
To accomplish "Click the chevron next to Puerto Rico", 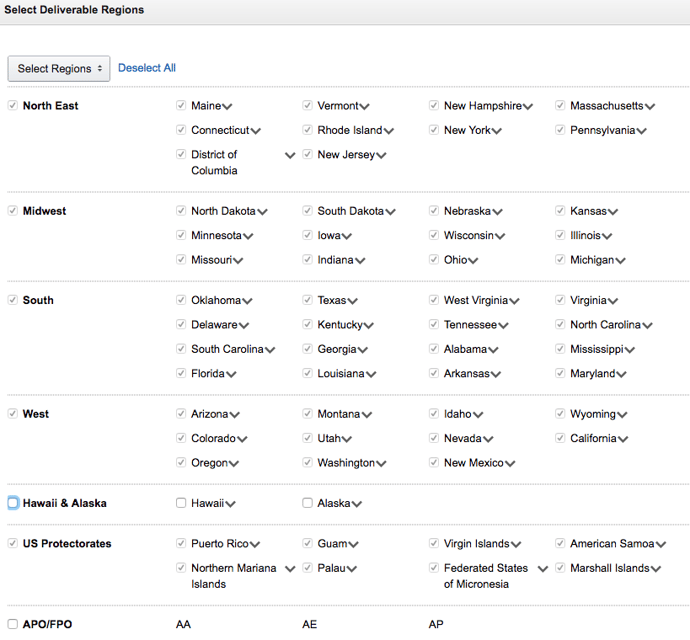I will click(255, 545).
